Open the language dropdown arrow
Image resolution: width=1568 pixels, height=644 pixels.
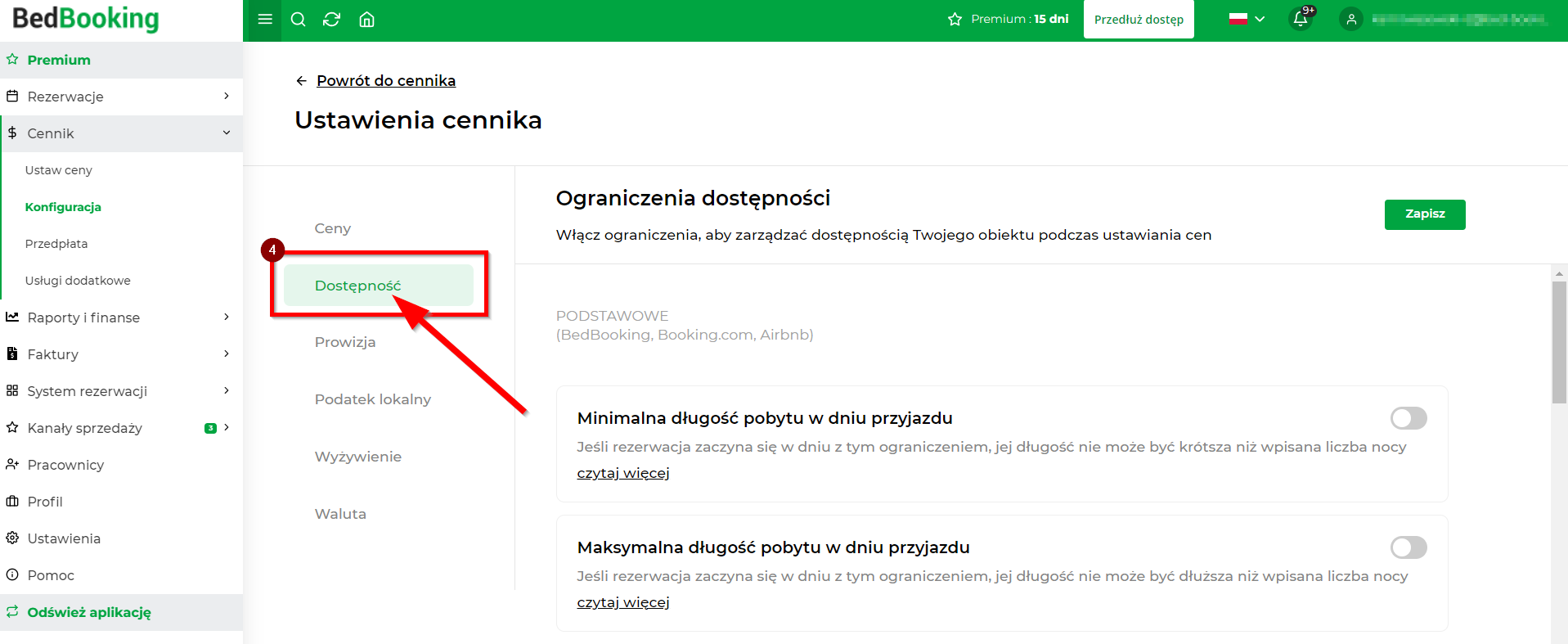pos(1260,19)
